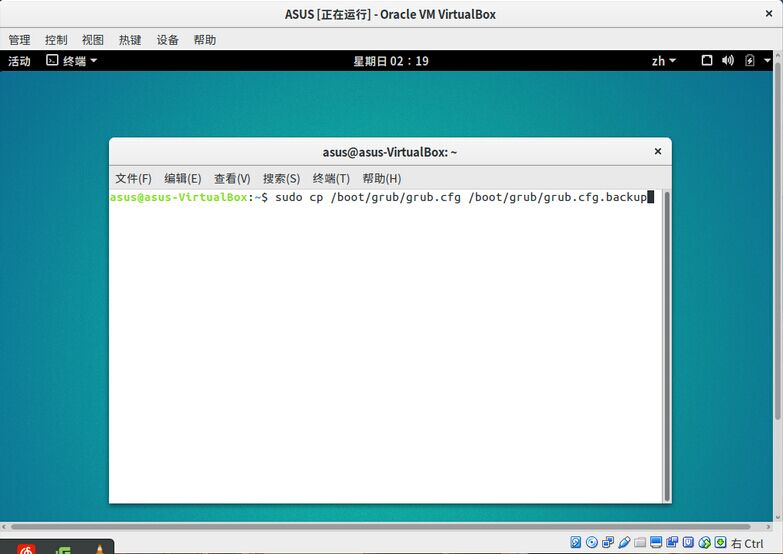The height and width of the screenshot is (554, 783).
Task: Click the terminal window vertical scrollbar
Action: [x=667, y=346]
